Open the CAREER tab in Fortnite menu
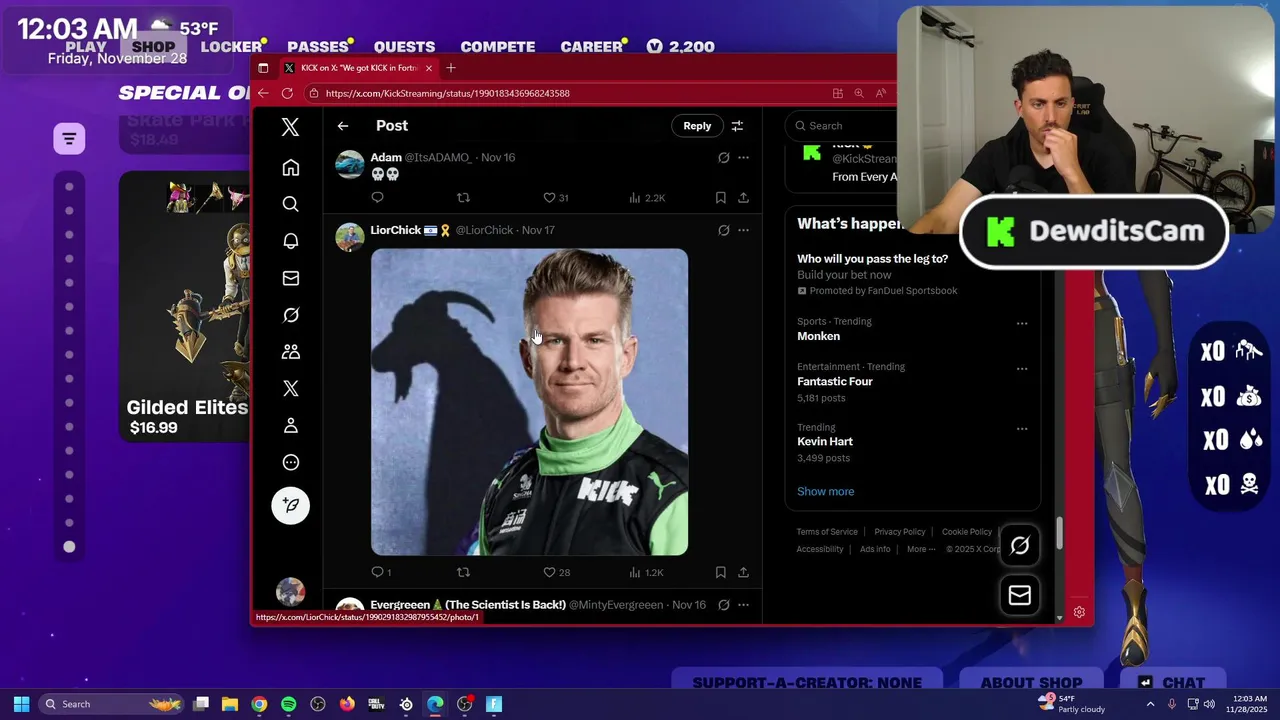Screen dimensions: 1280x720 coord(591,47)
